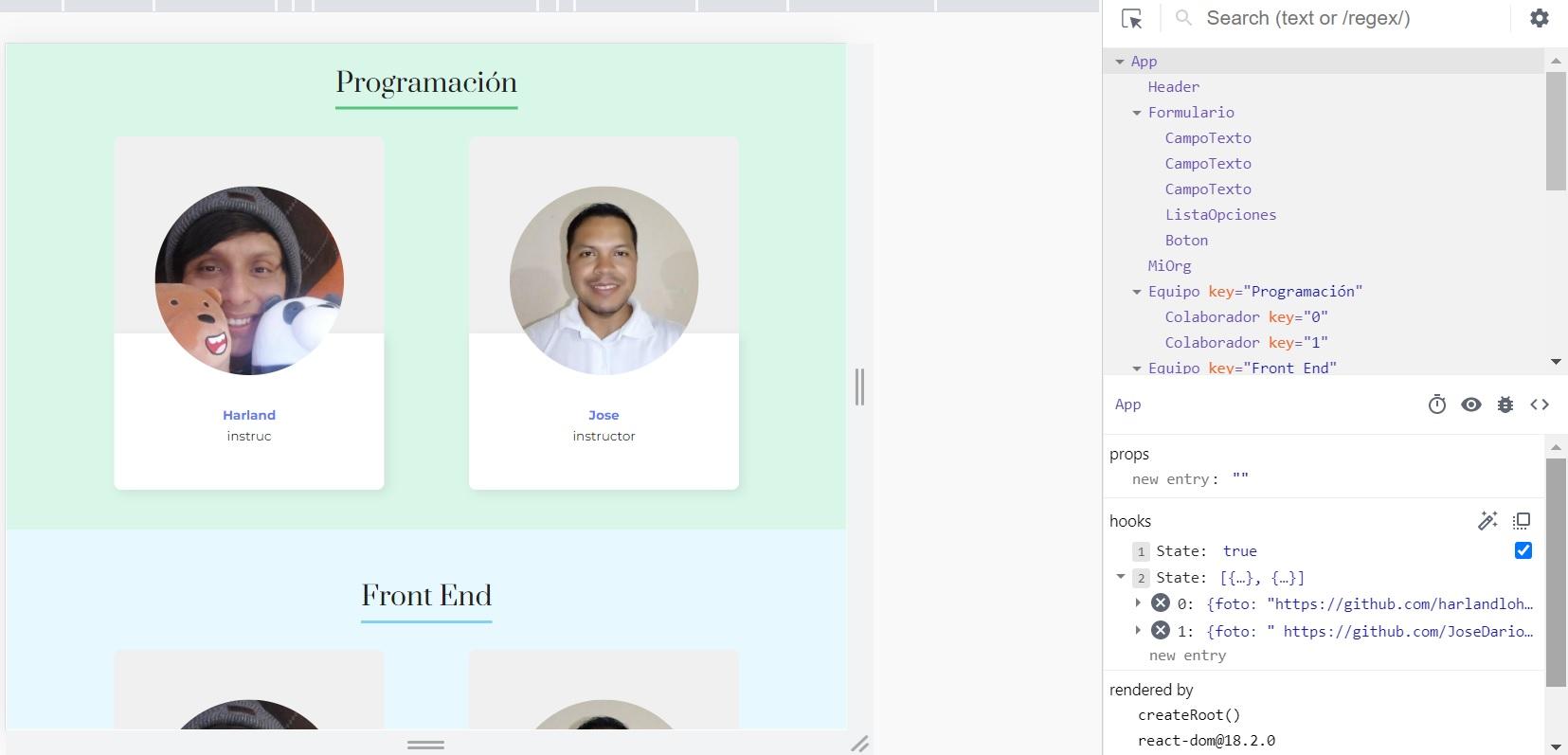The image size is (1568, 755).
Task: Click createRoot() in rendered by
Action: coord(1189,715)
